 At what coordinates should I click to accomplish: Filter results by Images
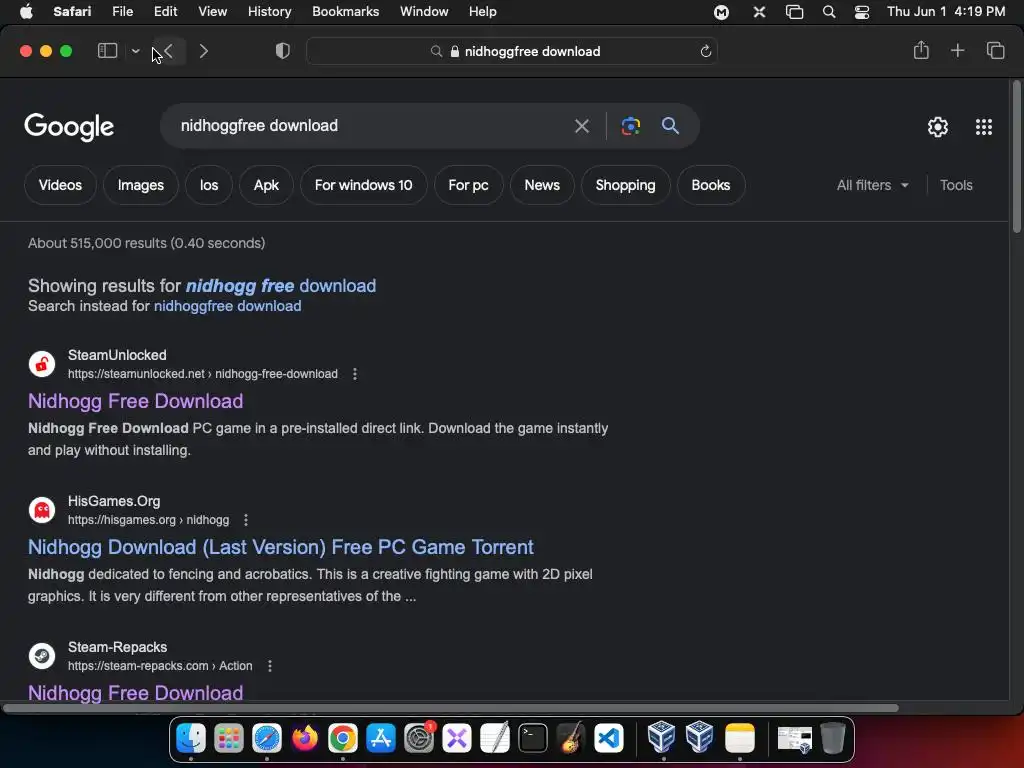(x=140, y=185)
